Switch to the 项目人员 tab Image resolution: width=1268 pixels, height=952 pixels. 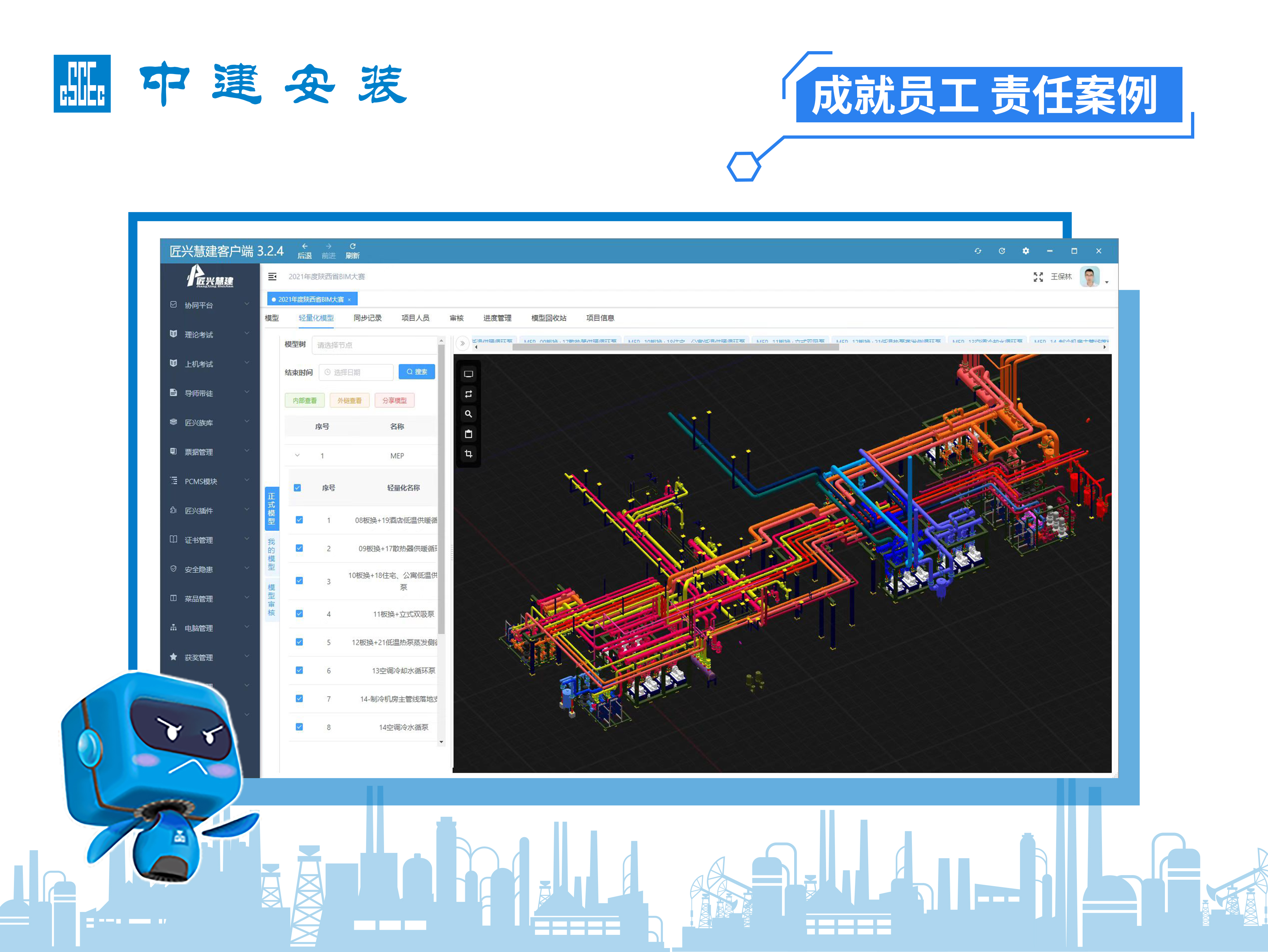tap(416, 318)
